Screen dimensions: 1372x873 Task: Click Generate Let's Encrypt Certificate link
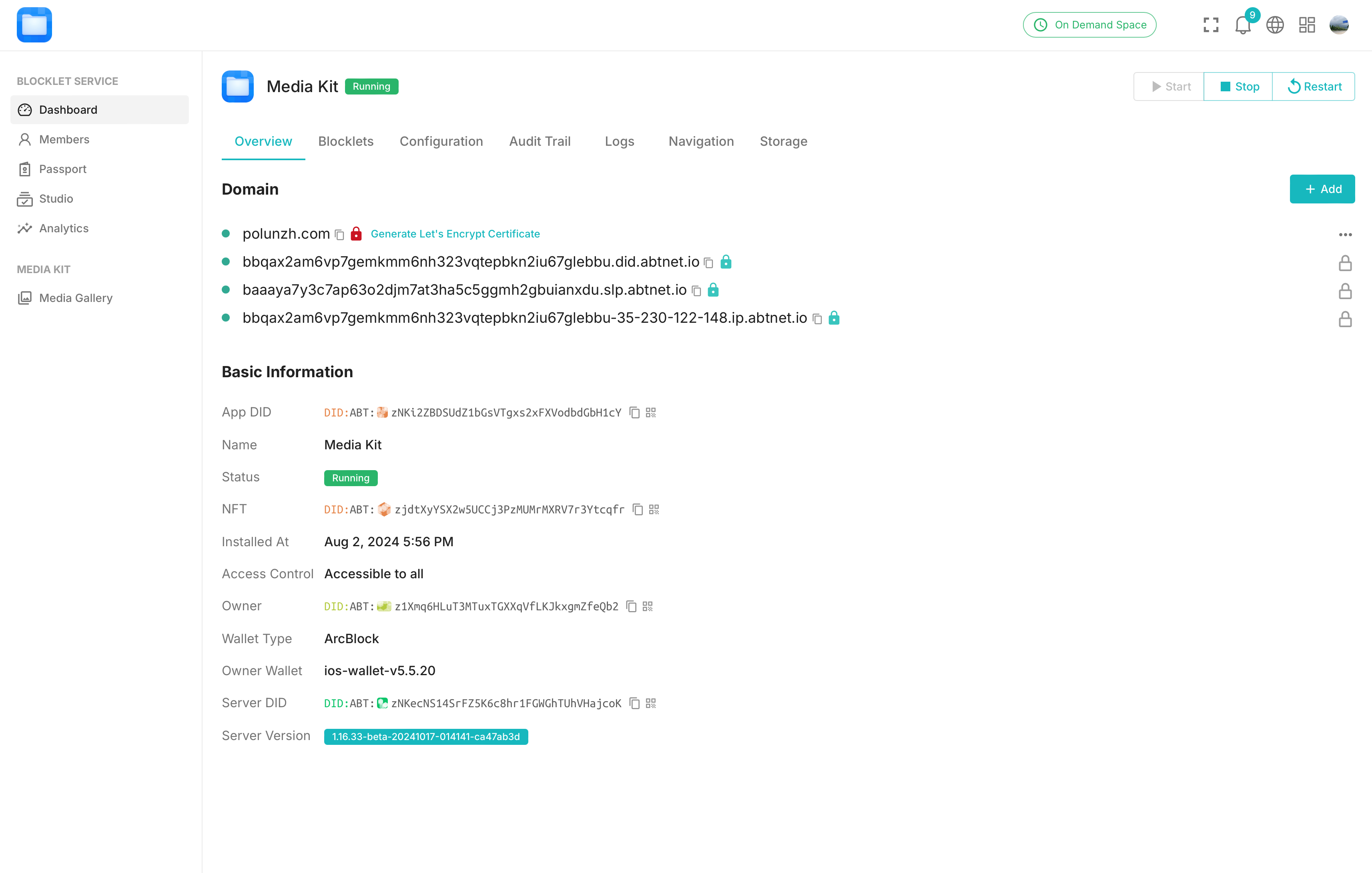(455, 234)
